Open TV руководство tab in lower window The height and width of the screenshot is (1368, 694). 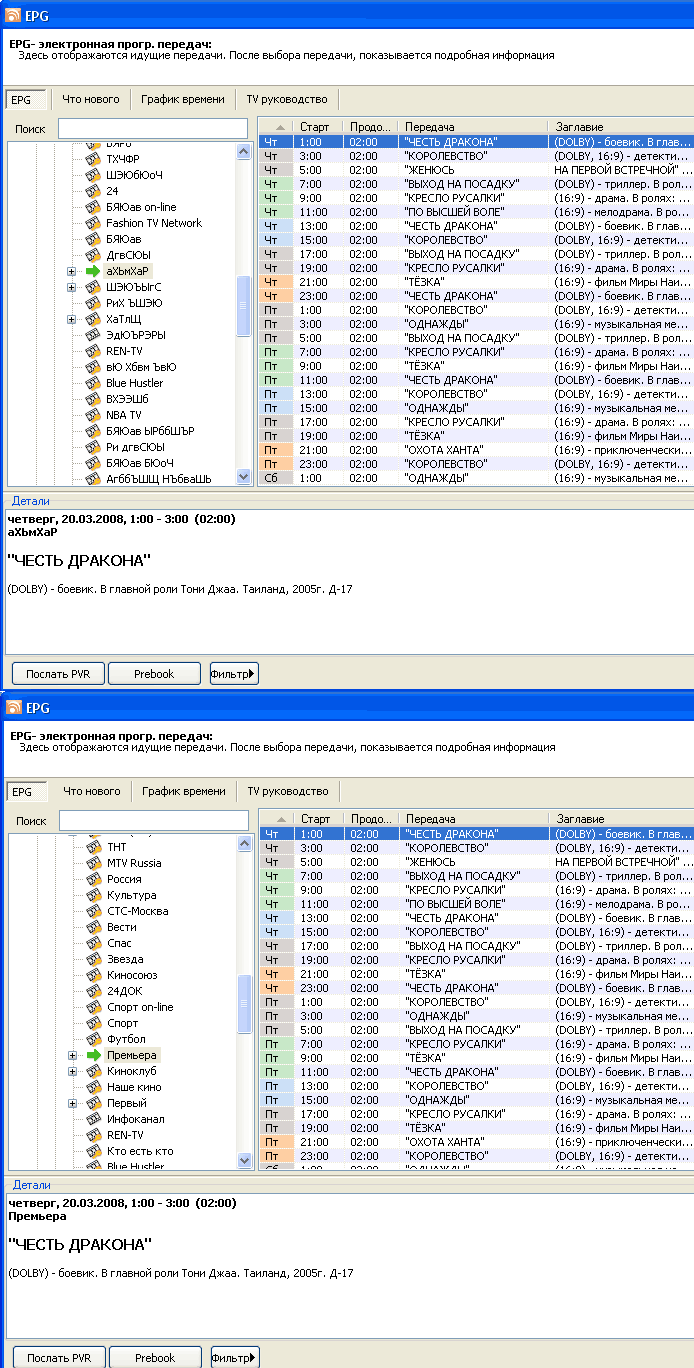(288, 791)
